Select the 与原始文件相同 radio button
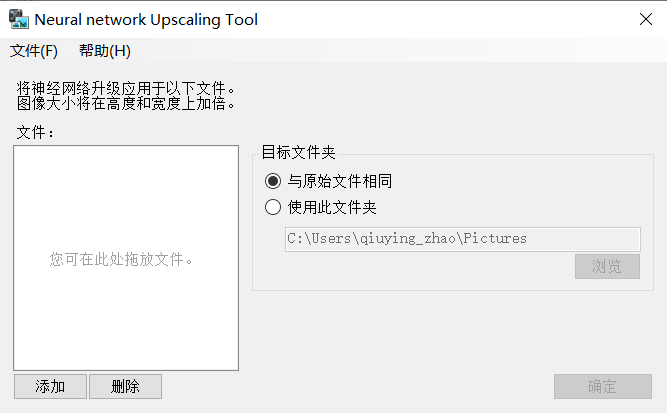 pos(273,181)
